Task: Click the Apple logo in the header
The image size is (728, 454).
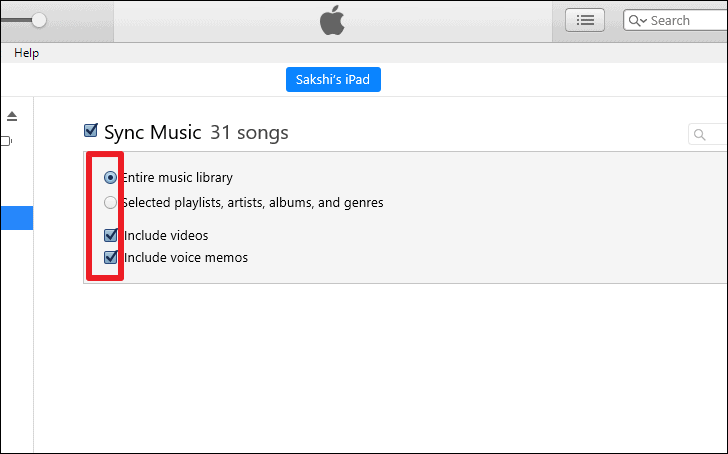Action: [332, 20]
